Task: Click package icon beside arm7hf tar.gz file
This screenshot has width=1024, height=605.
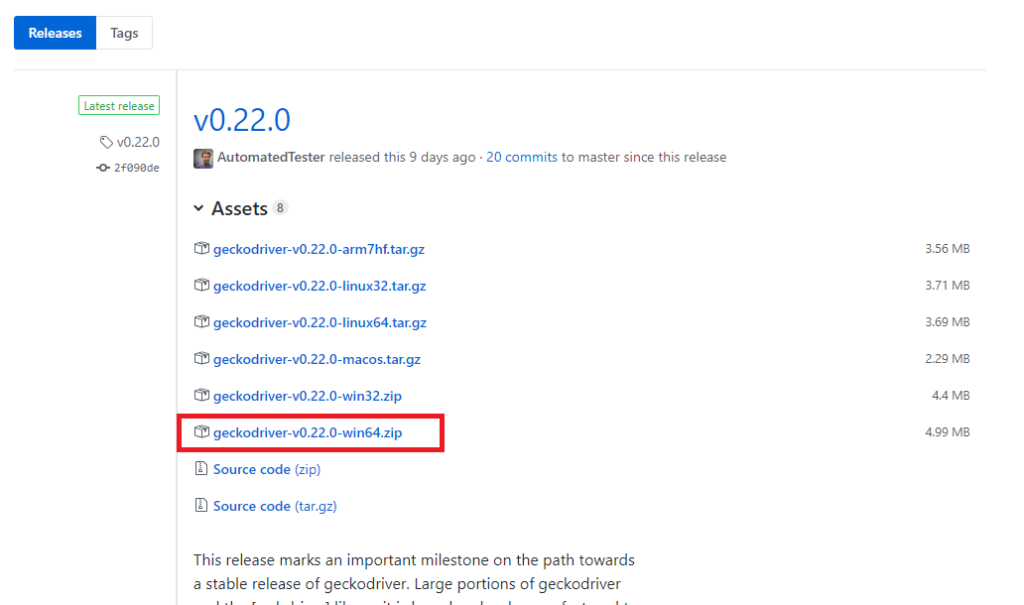Action: click(x=202, y=249)
